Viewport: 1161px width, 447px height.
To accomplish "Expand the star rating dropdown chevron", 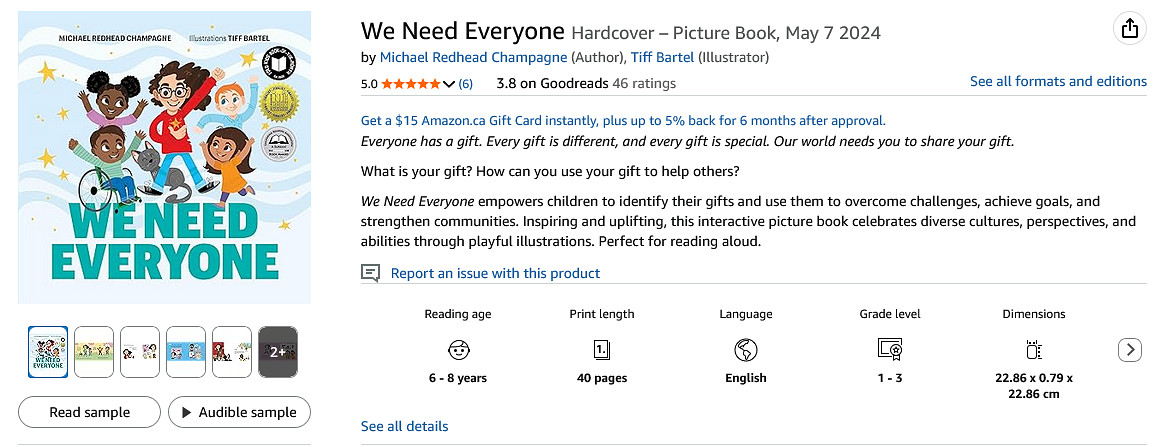I will click(x=449, y=84).
